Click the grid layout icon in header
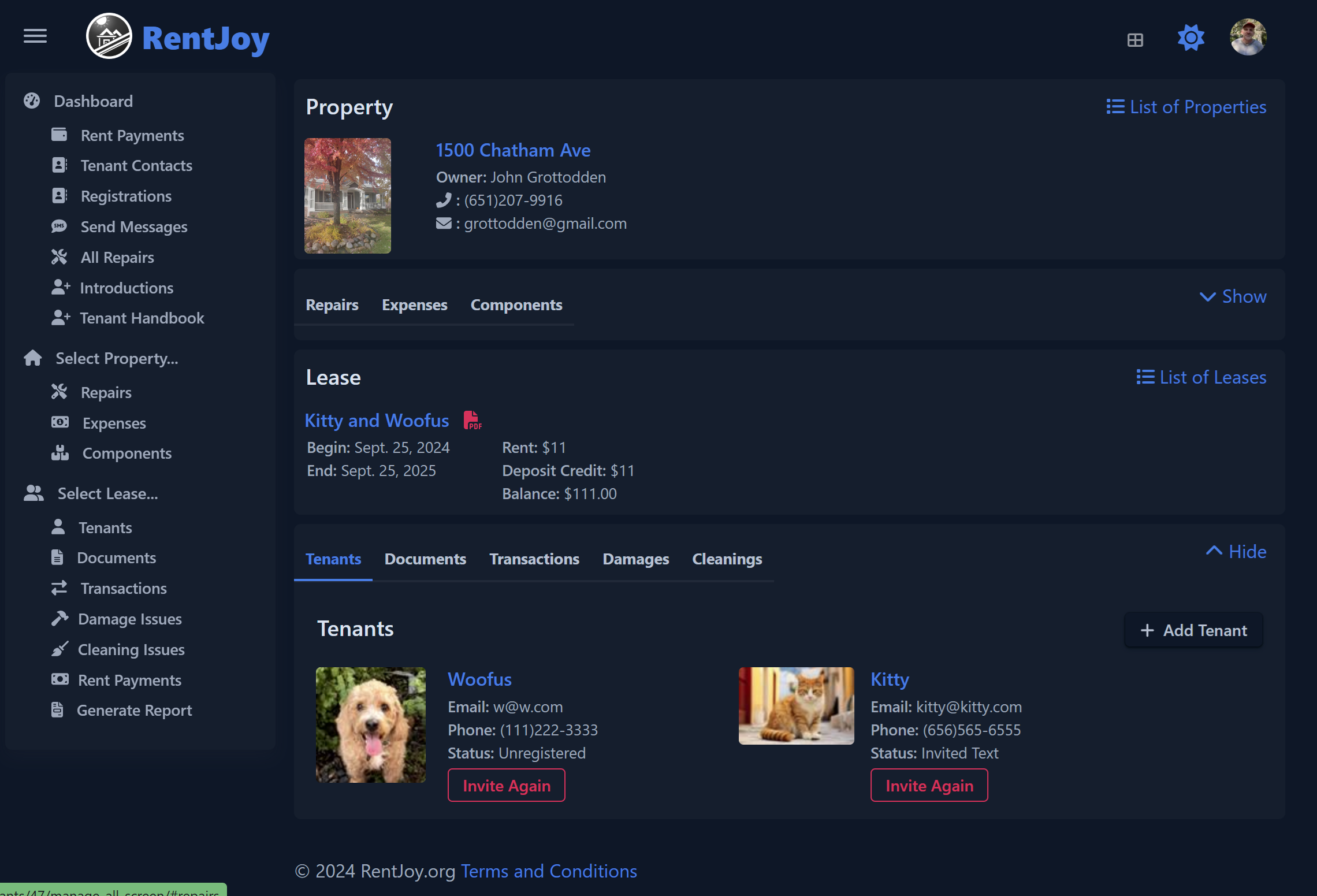Screen dimensions: 1317x896 1135,40
